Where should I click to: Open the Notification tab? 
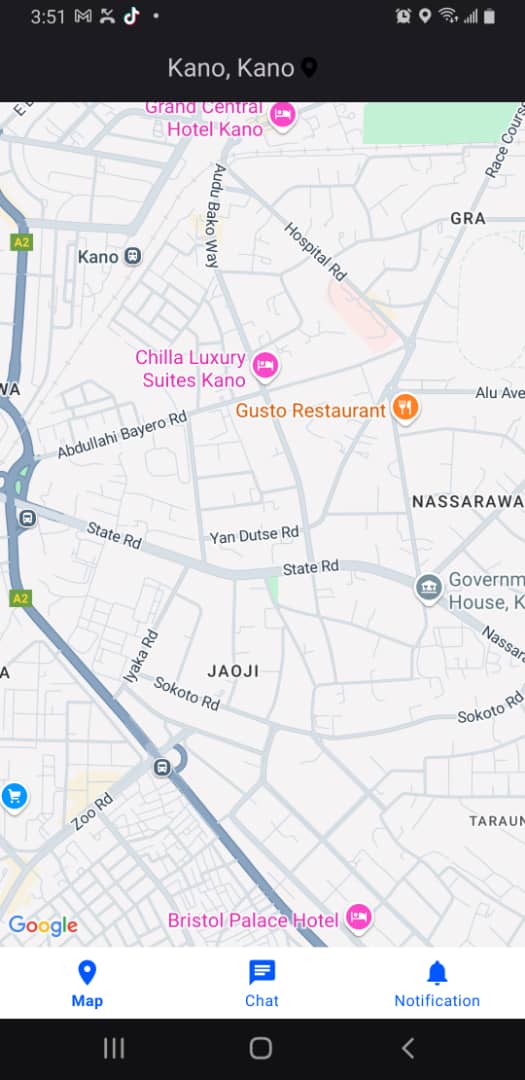[437, 984]
